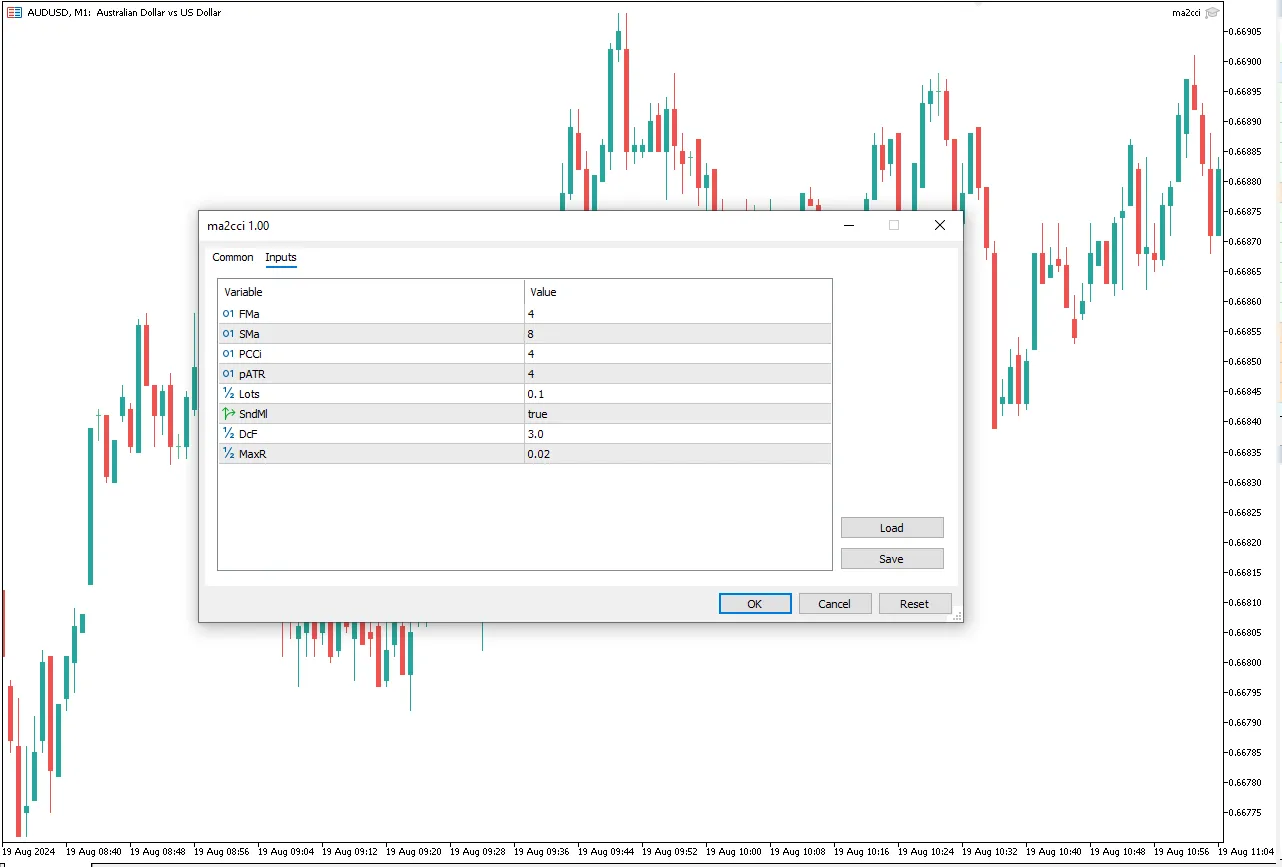Reset inputs with the Reset button

coord(914,604)
